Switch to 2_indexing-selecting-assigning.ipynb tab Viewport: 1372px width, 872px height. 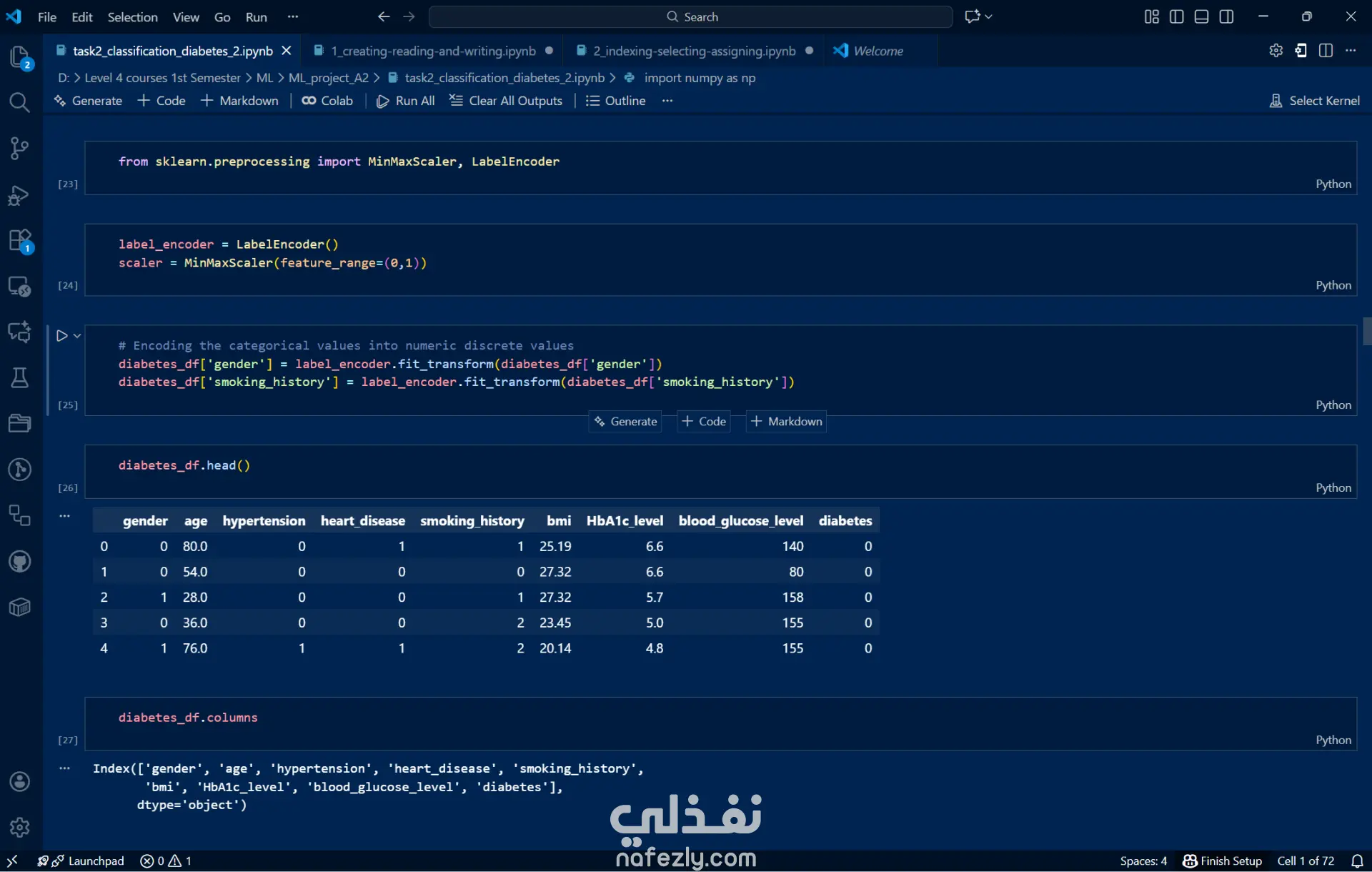[x=693, y=51]
